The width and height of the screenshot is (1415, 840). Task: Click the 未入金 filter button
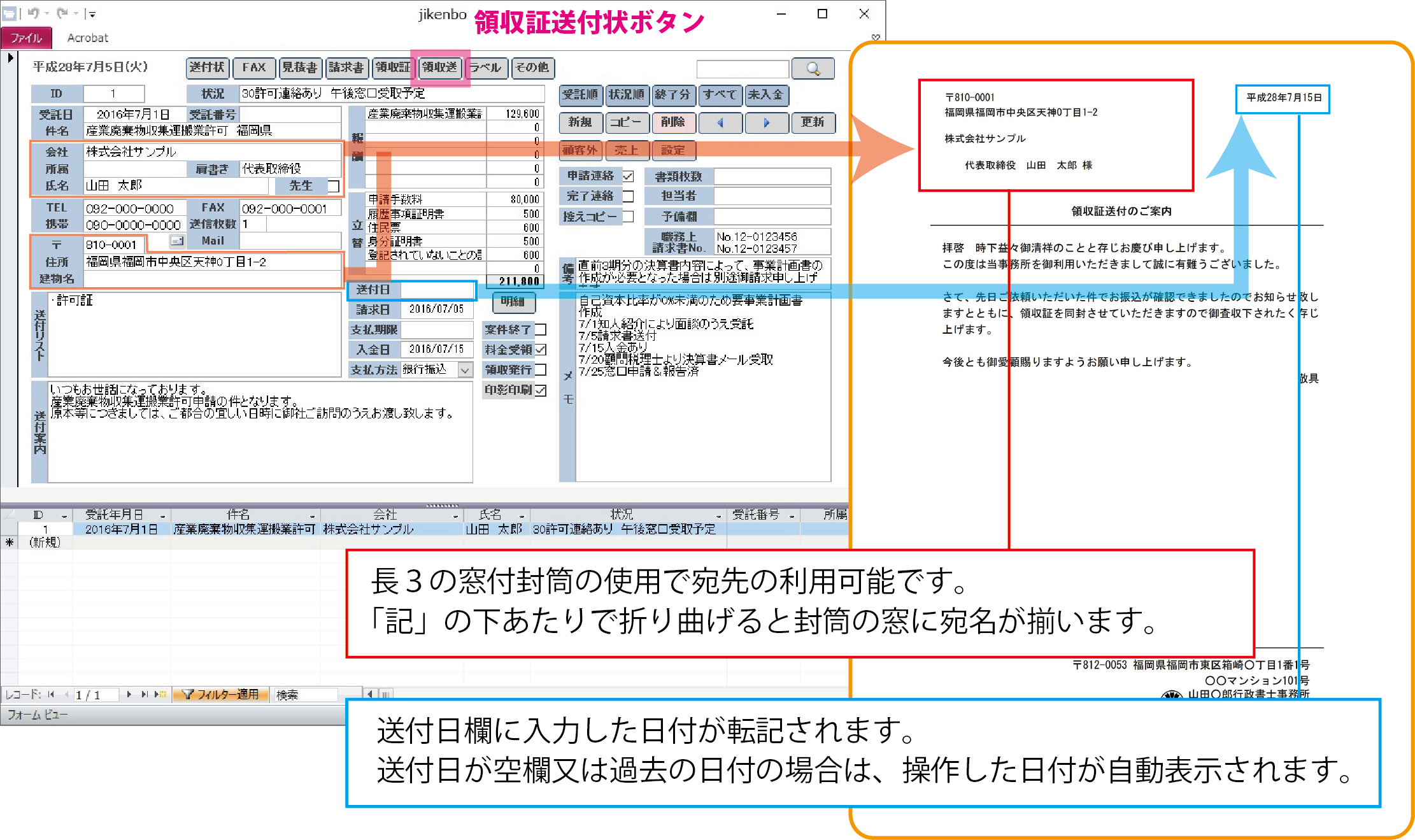[766, 95]
